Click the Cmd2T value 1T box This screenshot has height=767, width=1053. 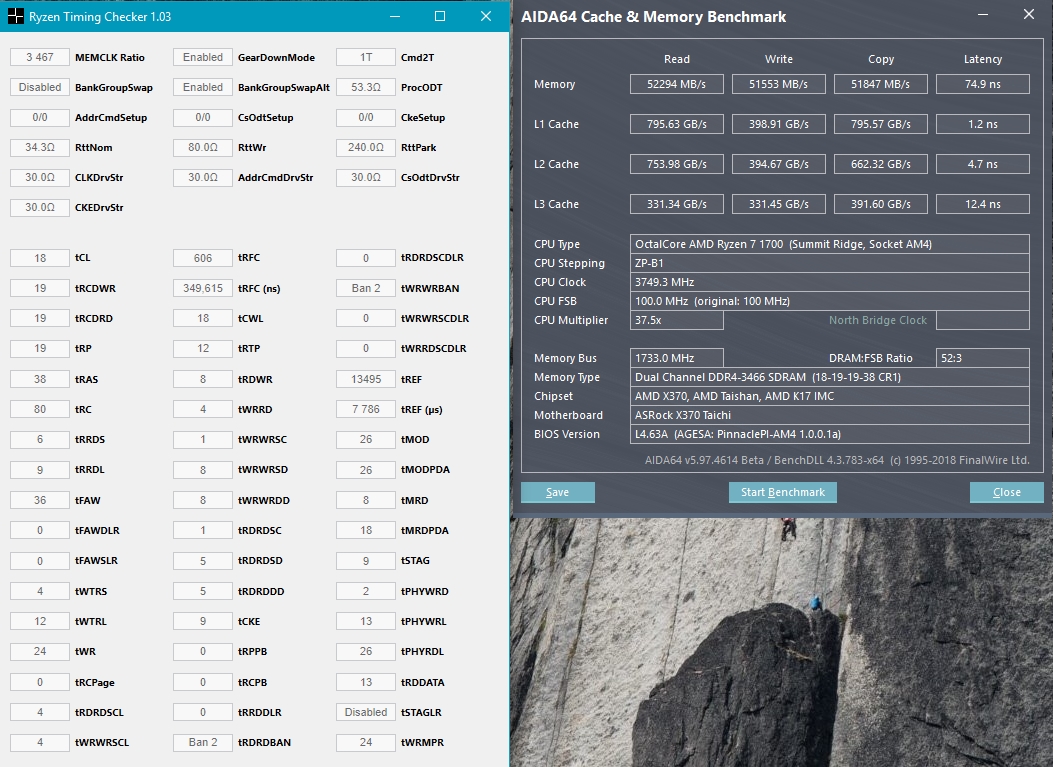[366, 57]
